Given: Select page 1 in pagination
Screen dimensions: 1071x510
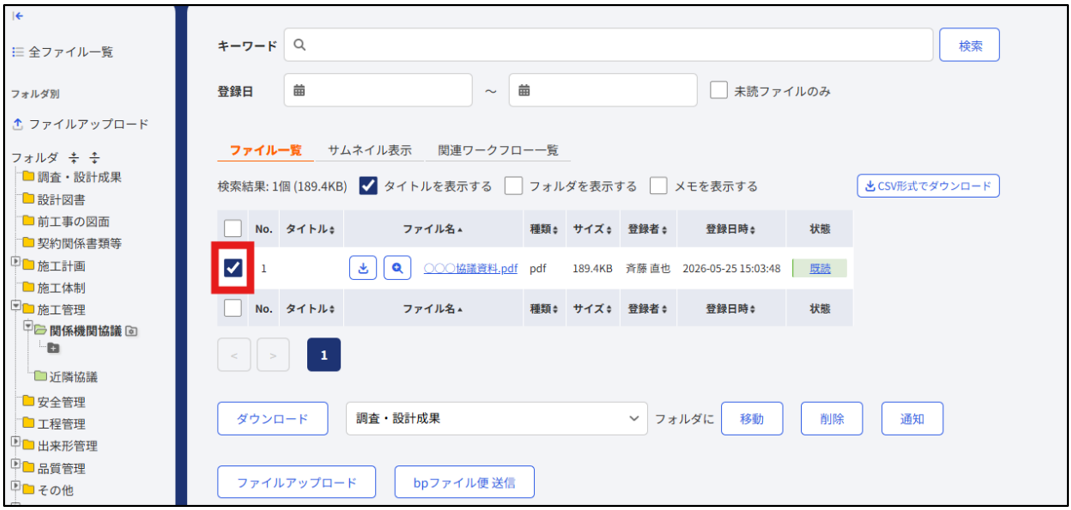Looking at the screenshot, I should click(324, 355).
